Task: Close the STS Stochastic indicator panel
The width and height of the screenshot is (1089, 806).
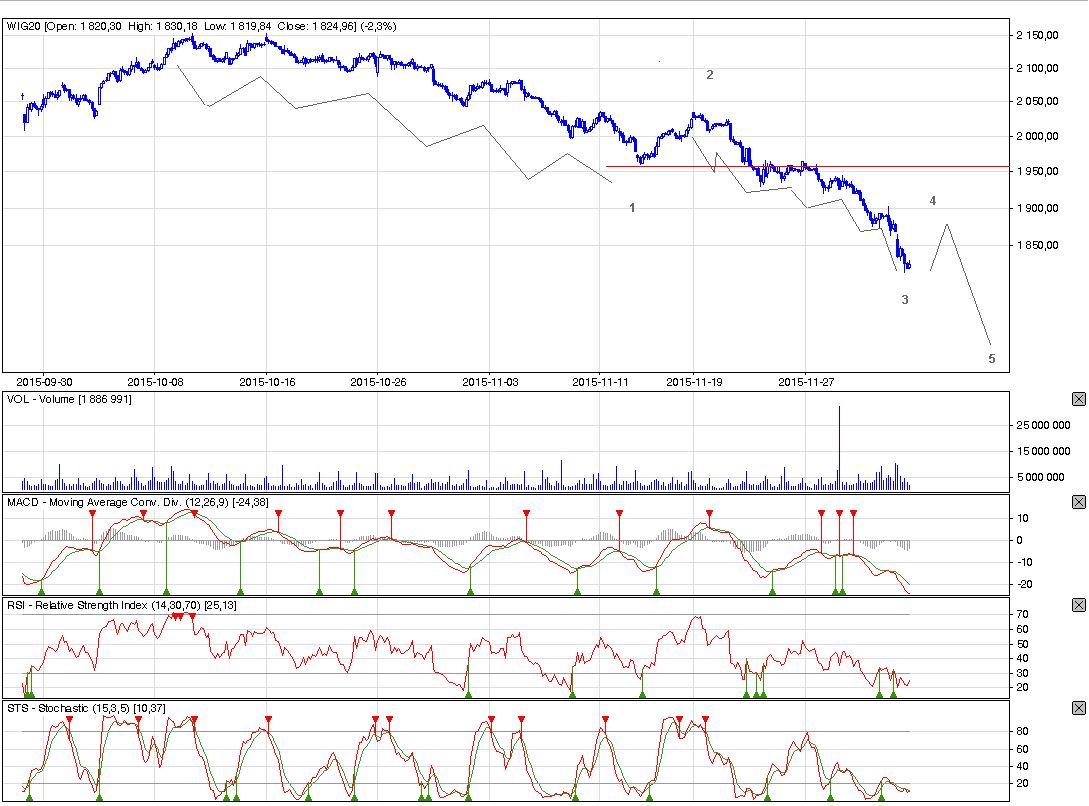Action: [x=1078, y=708]
